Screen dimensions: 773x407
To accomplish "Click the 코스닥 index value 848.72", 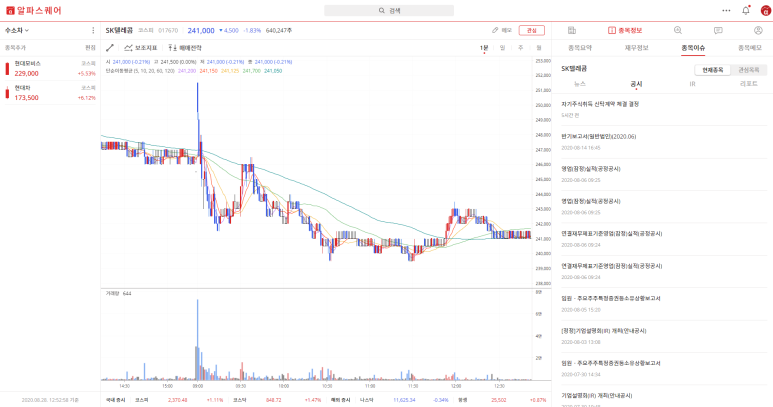I will click(273, 400).
